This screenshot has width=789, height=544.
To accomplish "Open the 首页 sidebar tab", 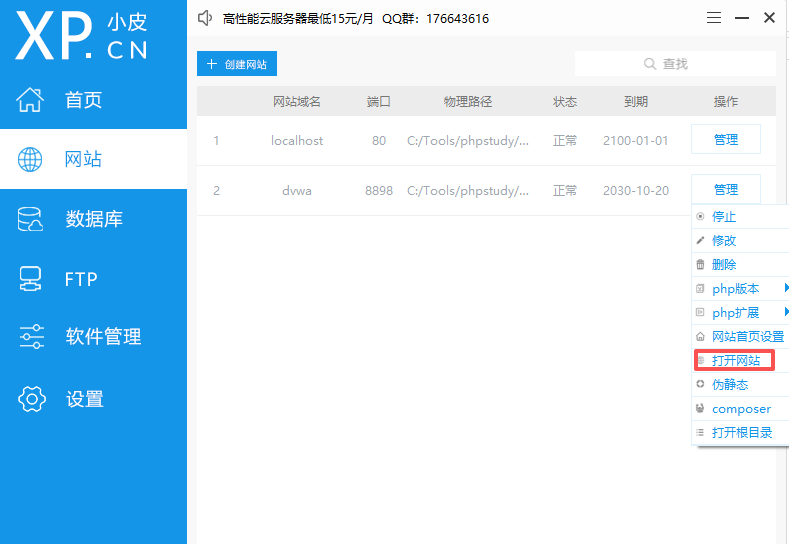I will coord(94,100).
